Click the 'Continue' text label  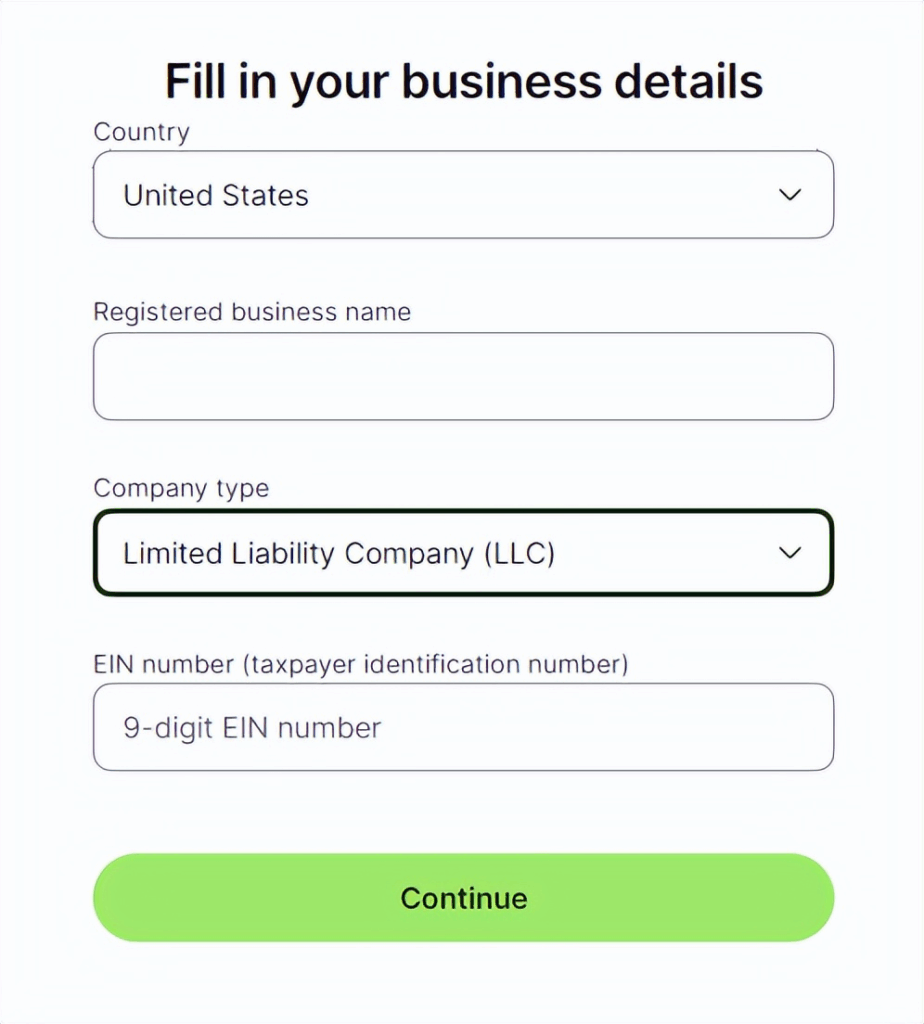(464, 898)
